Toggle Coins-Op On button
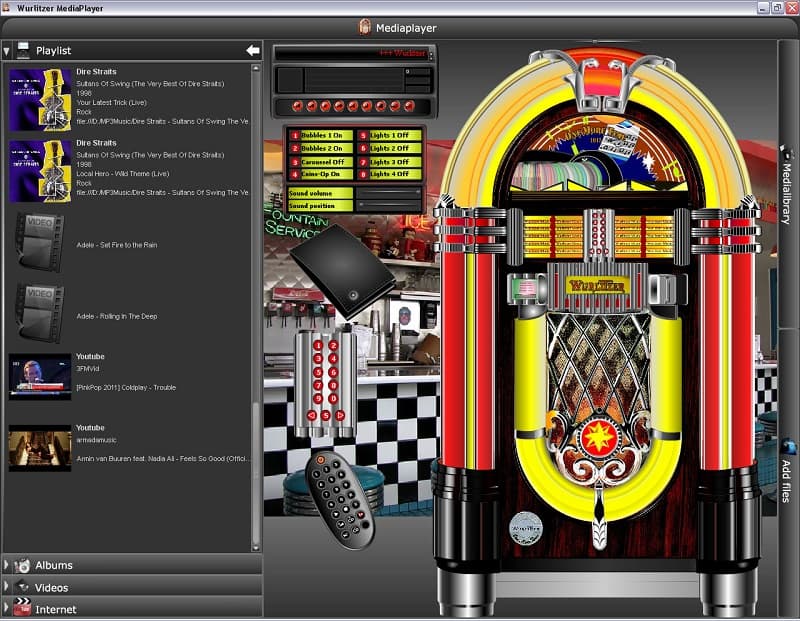The image size is (800, 621). pos(321,174)
